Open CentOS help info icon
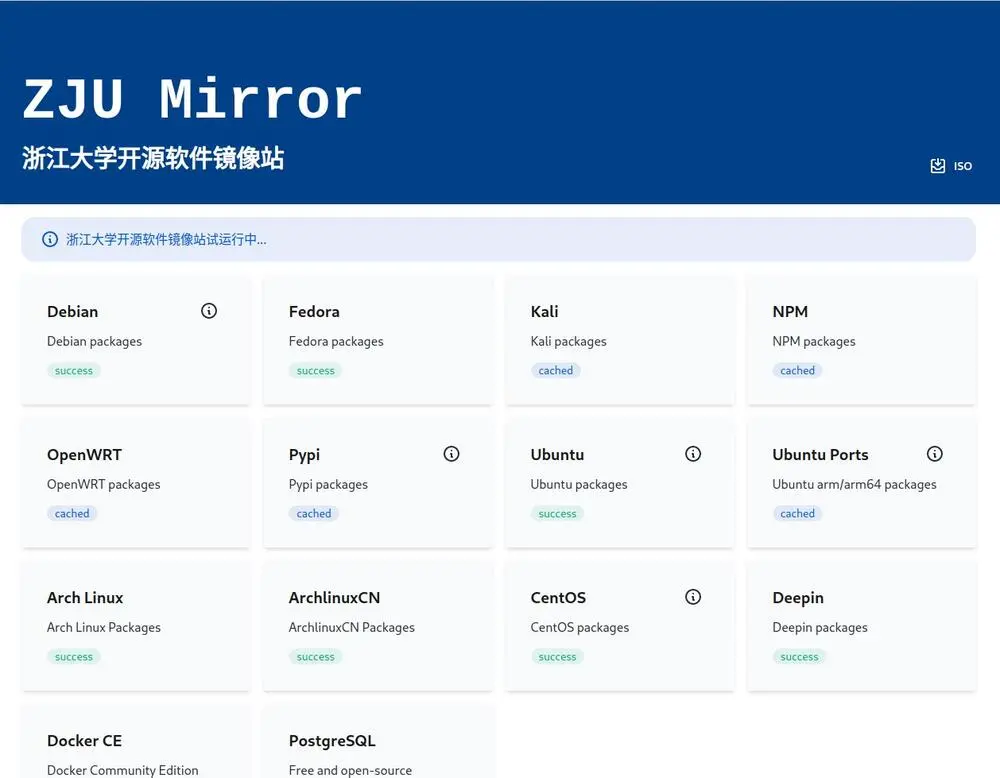1000x778 pixels. (693, 597)
